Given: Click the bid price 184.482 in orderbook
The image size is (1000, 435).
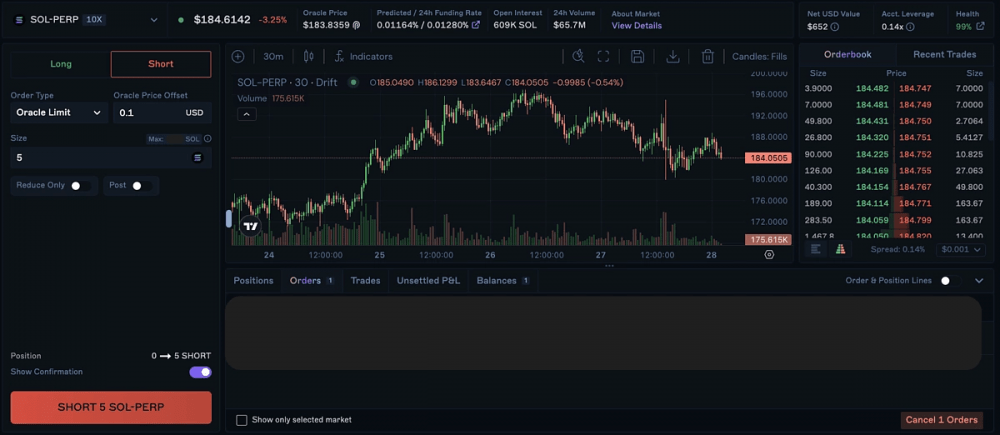Looking at the screenshot, I should 872,88.
